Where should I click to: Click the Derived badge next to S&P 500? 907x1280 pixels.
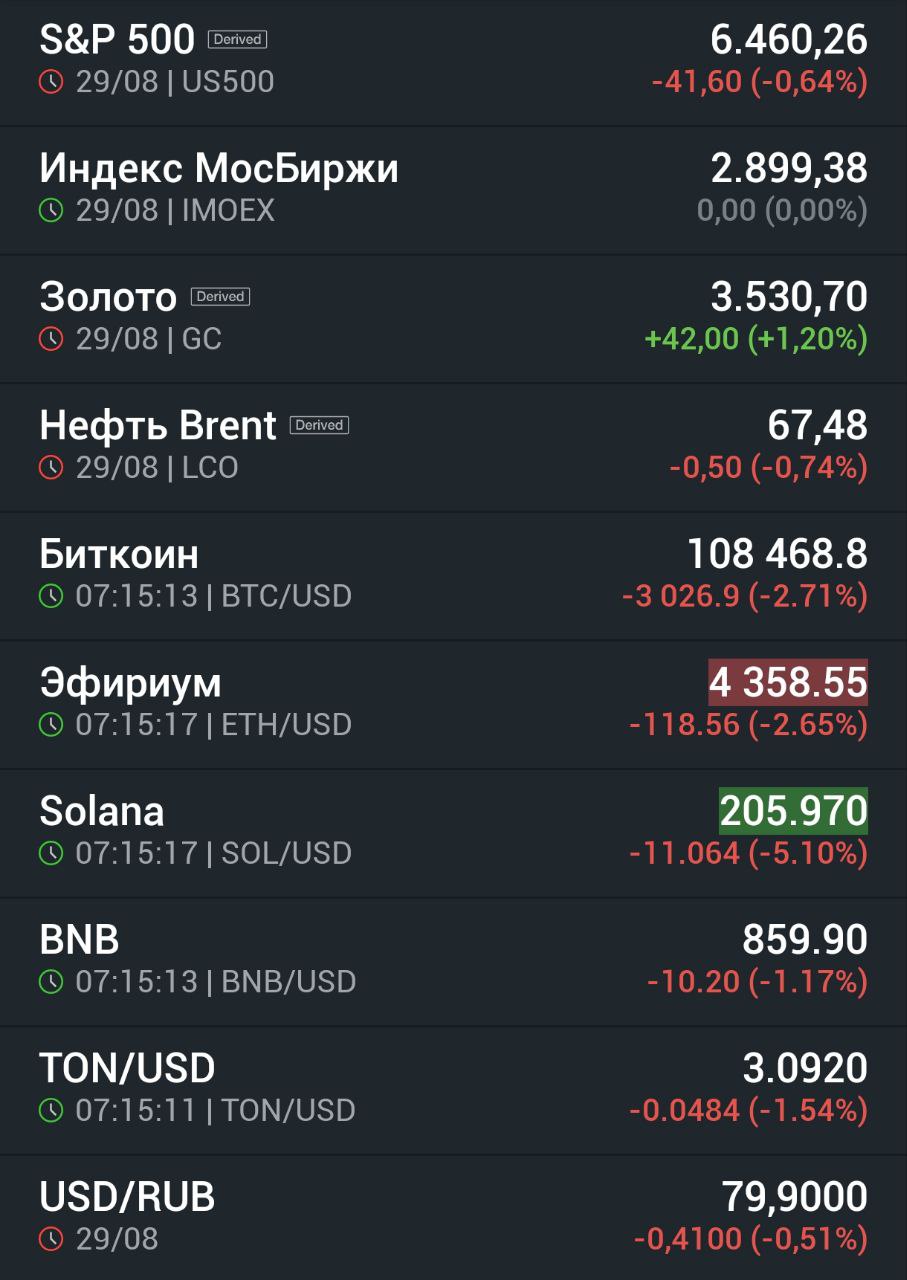[x=238, y=40]
